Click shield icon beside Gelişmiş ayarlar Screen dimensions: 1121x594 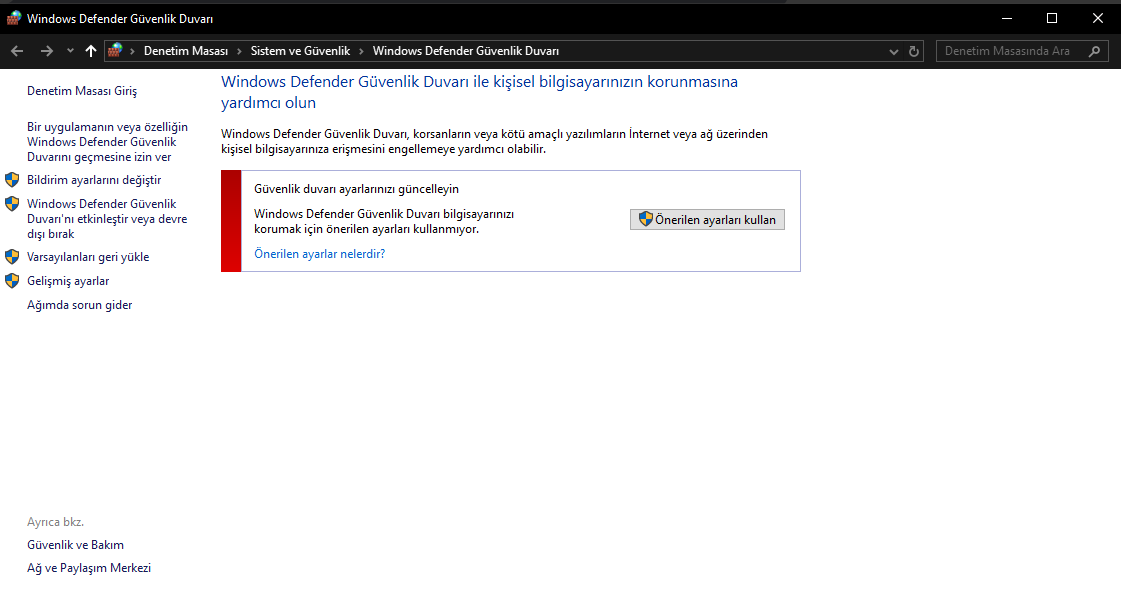click(12, 281)
